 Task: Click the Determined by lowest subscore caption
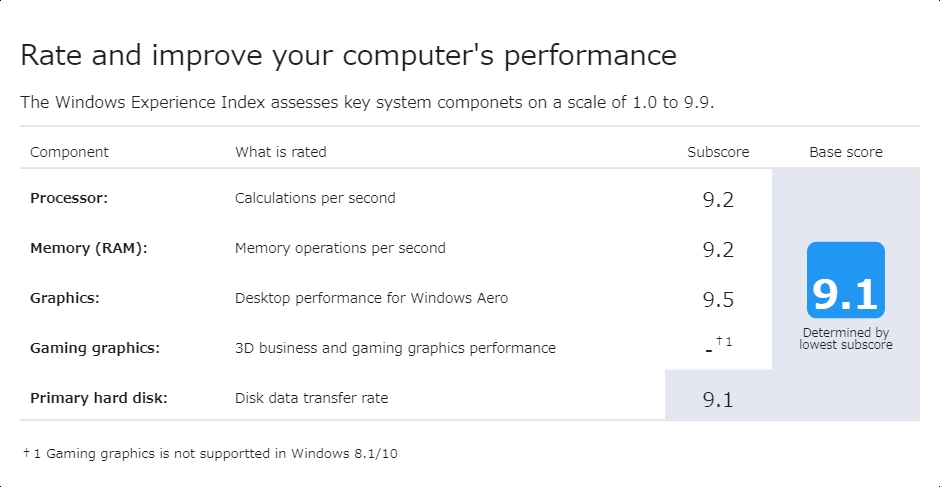pos(846,339)
